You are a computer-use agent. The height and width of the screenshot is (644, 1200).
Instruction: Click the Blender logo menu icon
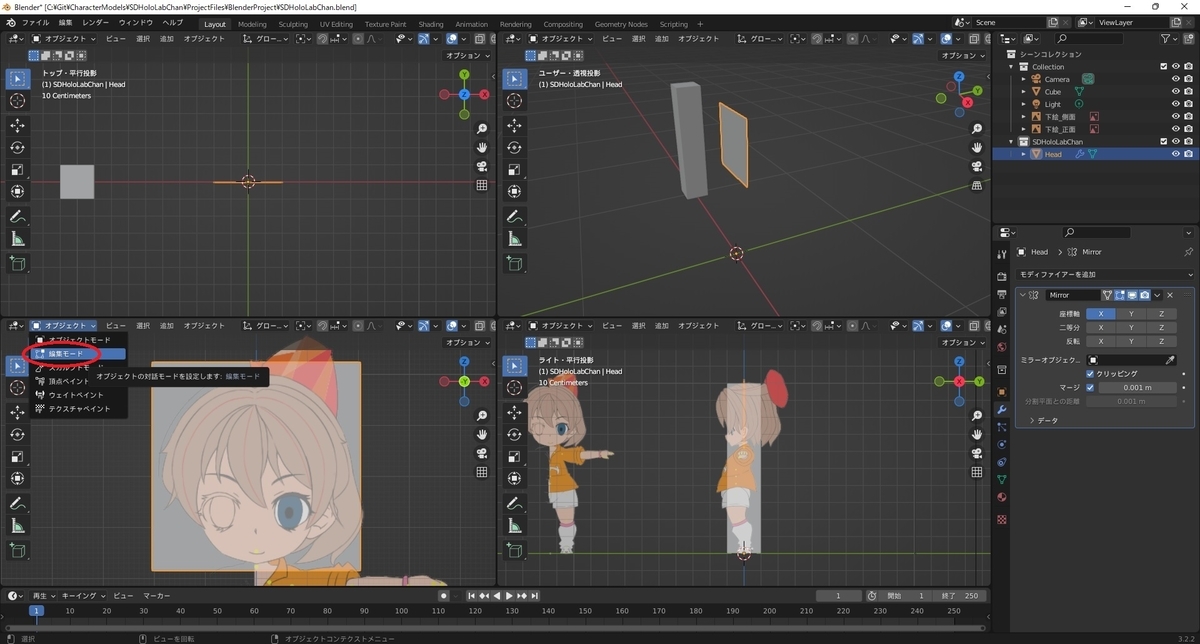[x=9, y=22]
